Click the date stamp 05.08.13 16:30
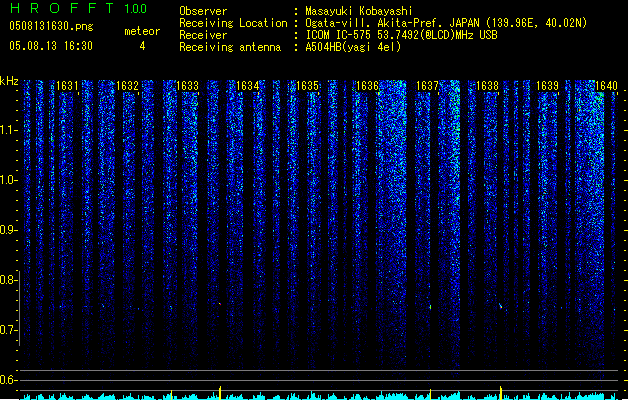Image resolution: width=629 pixels, height=400 pixels. [x=51, y=46]
